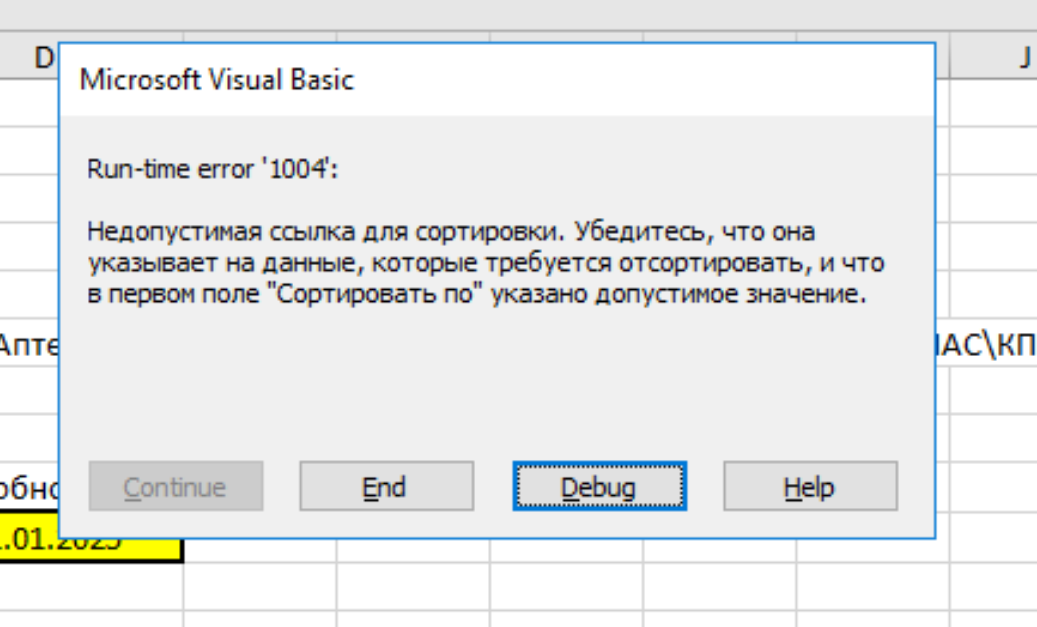Click the greyed-out Continue button
The width and height of the screenshot is (1037, 627).
176,487
